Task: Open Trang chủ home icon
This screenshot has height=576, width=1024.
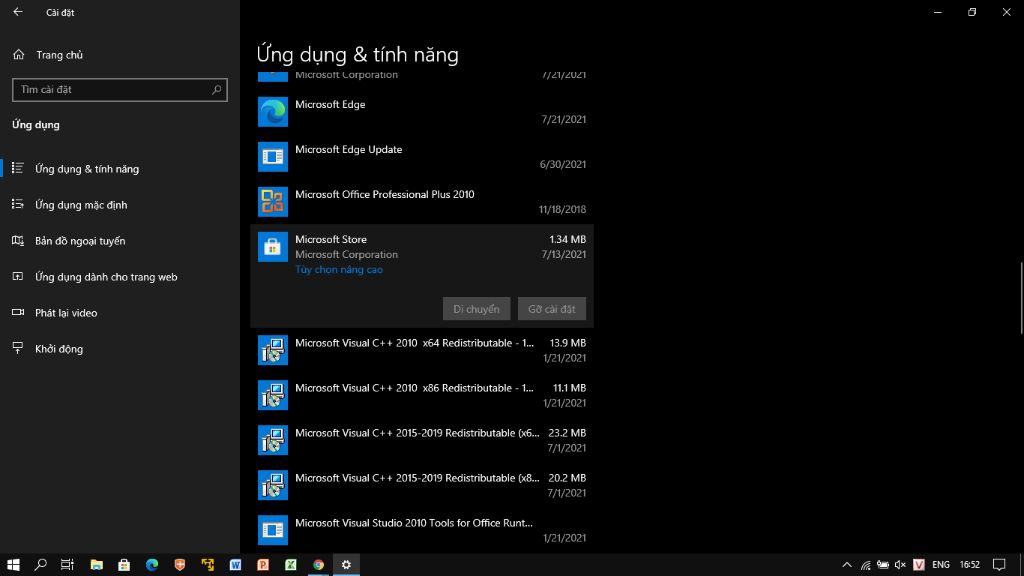Action: [18, 55]
